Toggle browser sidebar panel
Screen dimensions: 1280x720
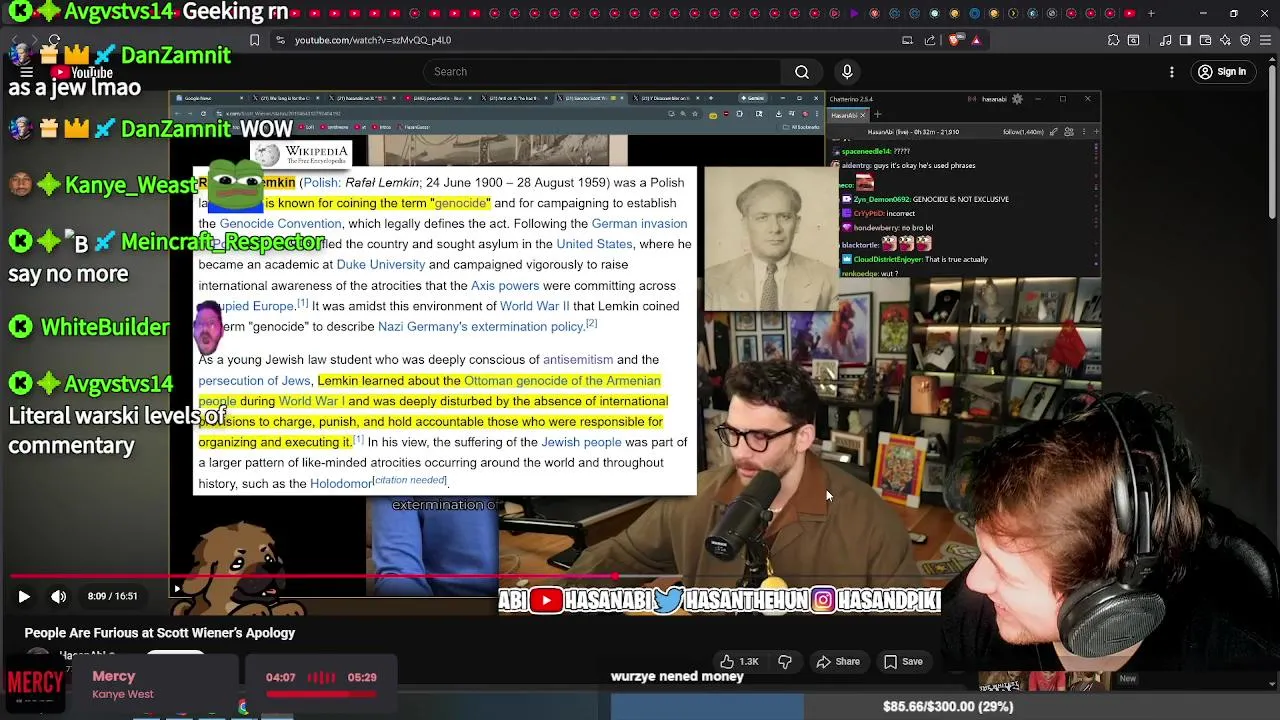[1185, 40]
